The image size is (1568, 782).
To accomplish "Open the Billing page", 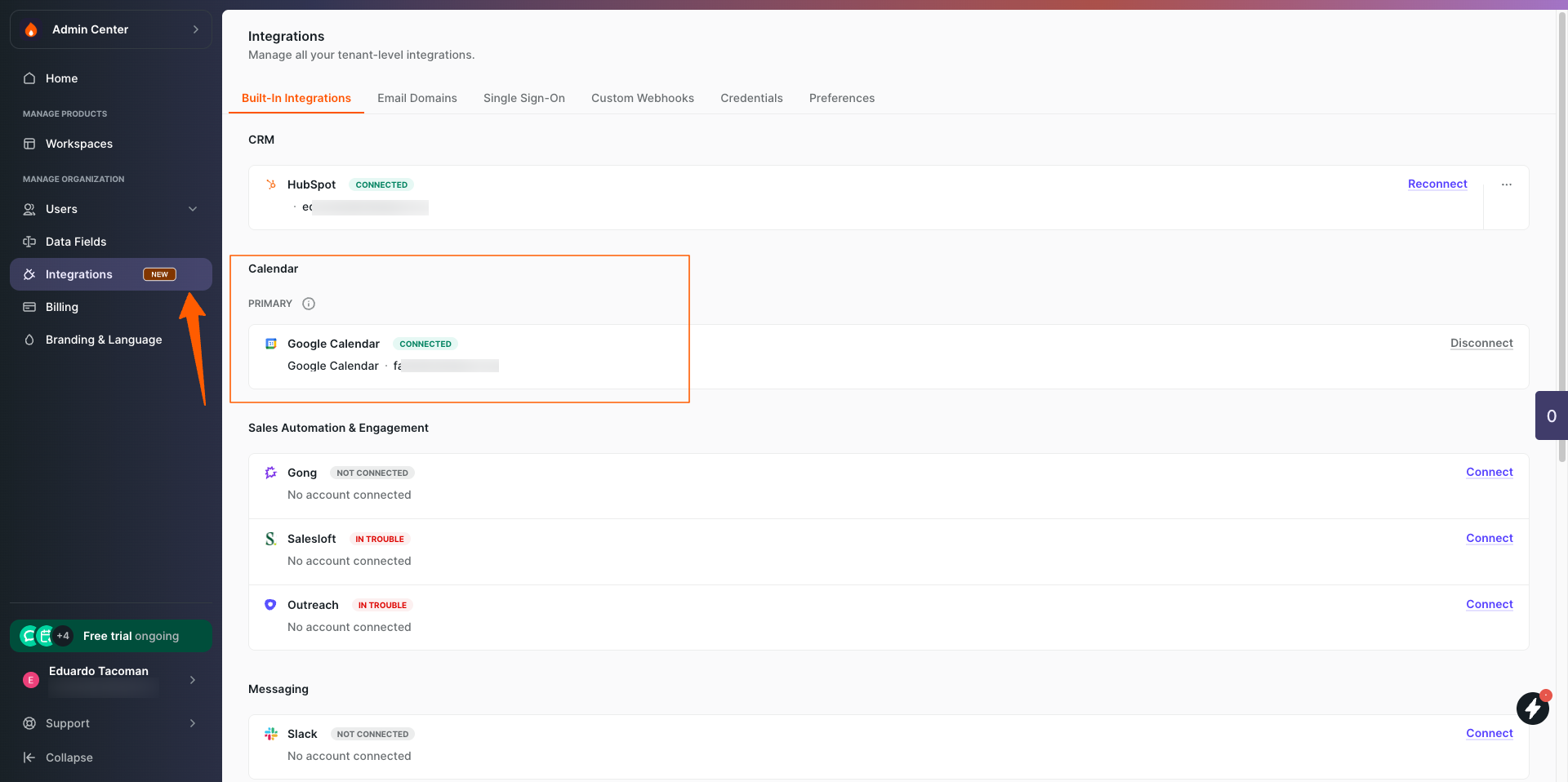I will click(61, 307).
